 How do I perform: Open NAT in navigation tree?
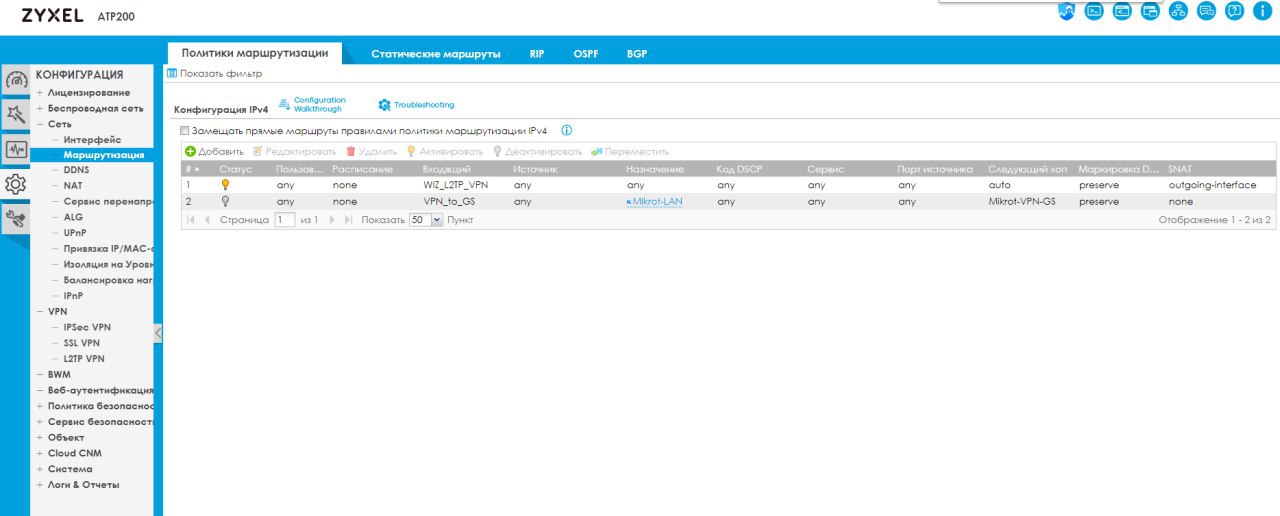73,186
